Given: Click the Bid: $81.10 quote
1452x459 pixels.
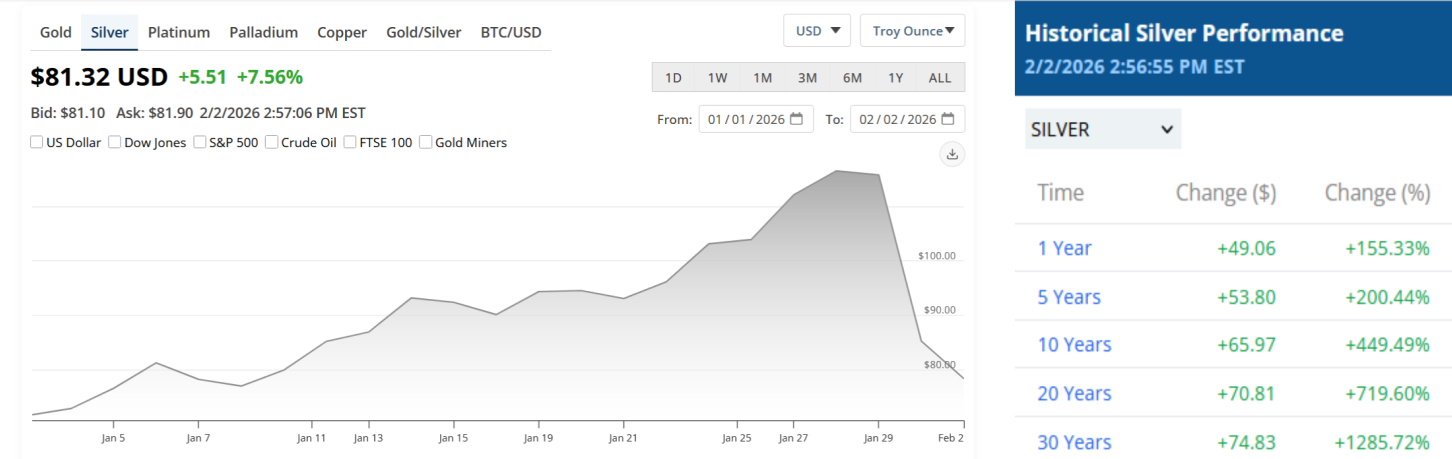Looking at the screenshot, I should (x=67, y=113).
